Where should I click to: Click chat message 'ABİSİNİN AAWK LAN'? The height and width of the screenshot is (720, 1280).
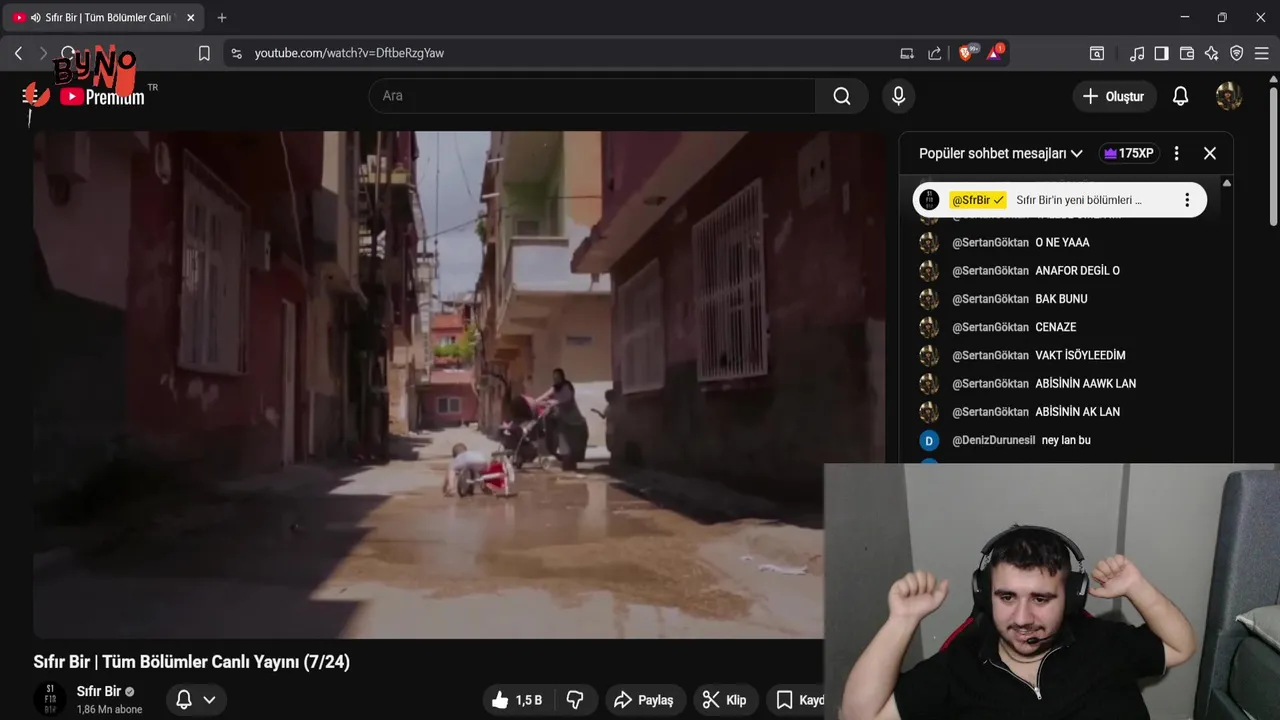point(1085,384)
